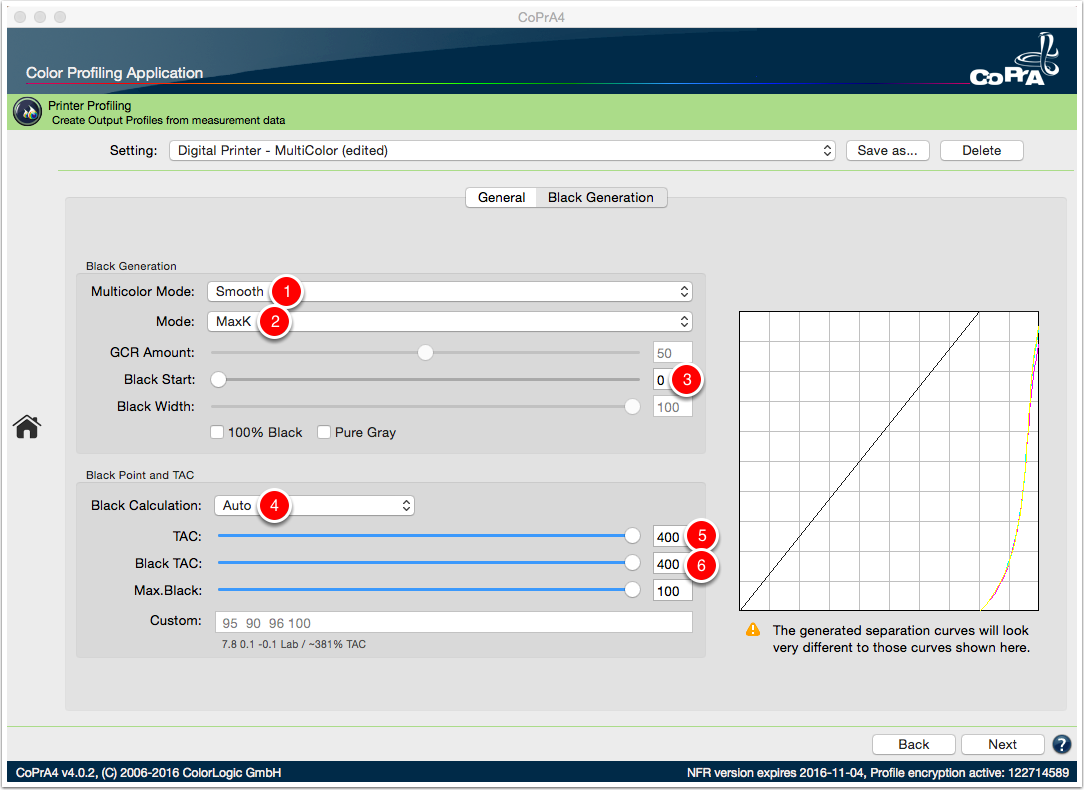1084x790 pixels.
Task: Click the home icon on left sidebar
Action: point(27,426)
